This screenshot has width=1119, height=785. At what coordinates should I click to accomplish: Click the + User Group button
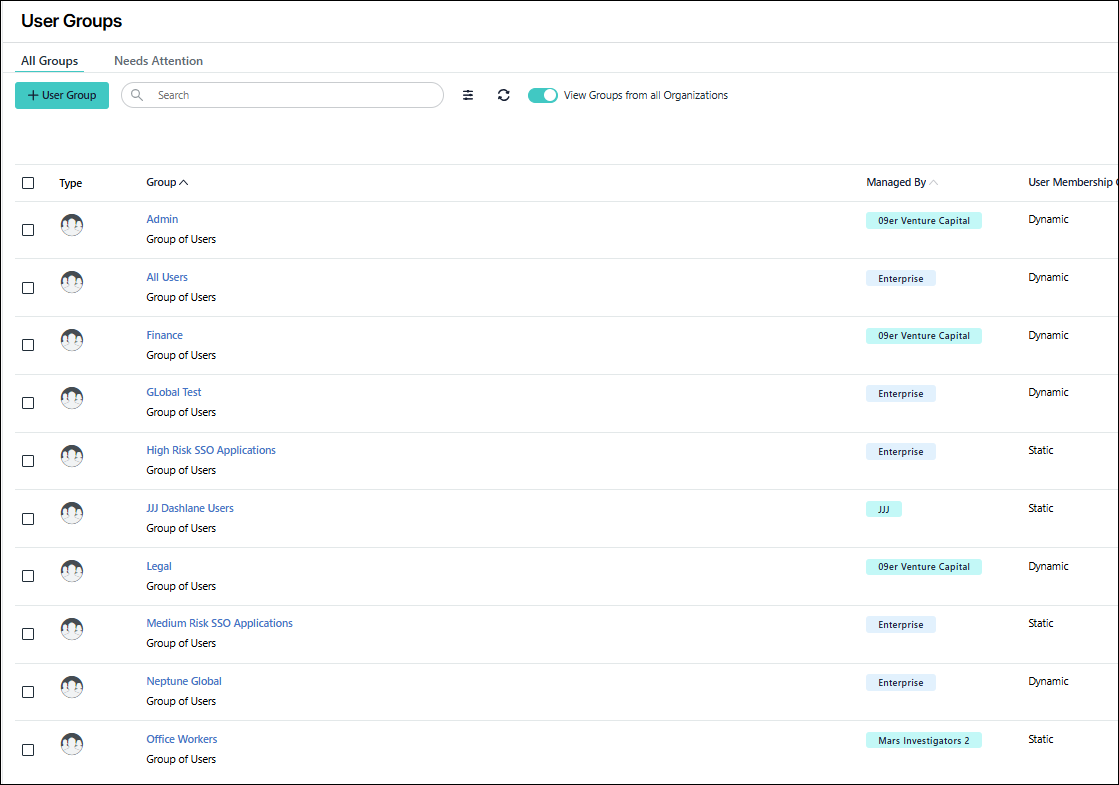pyautogui.click(x=62, y=95)
